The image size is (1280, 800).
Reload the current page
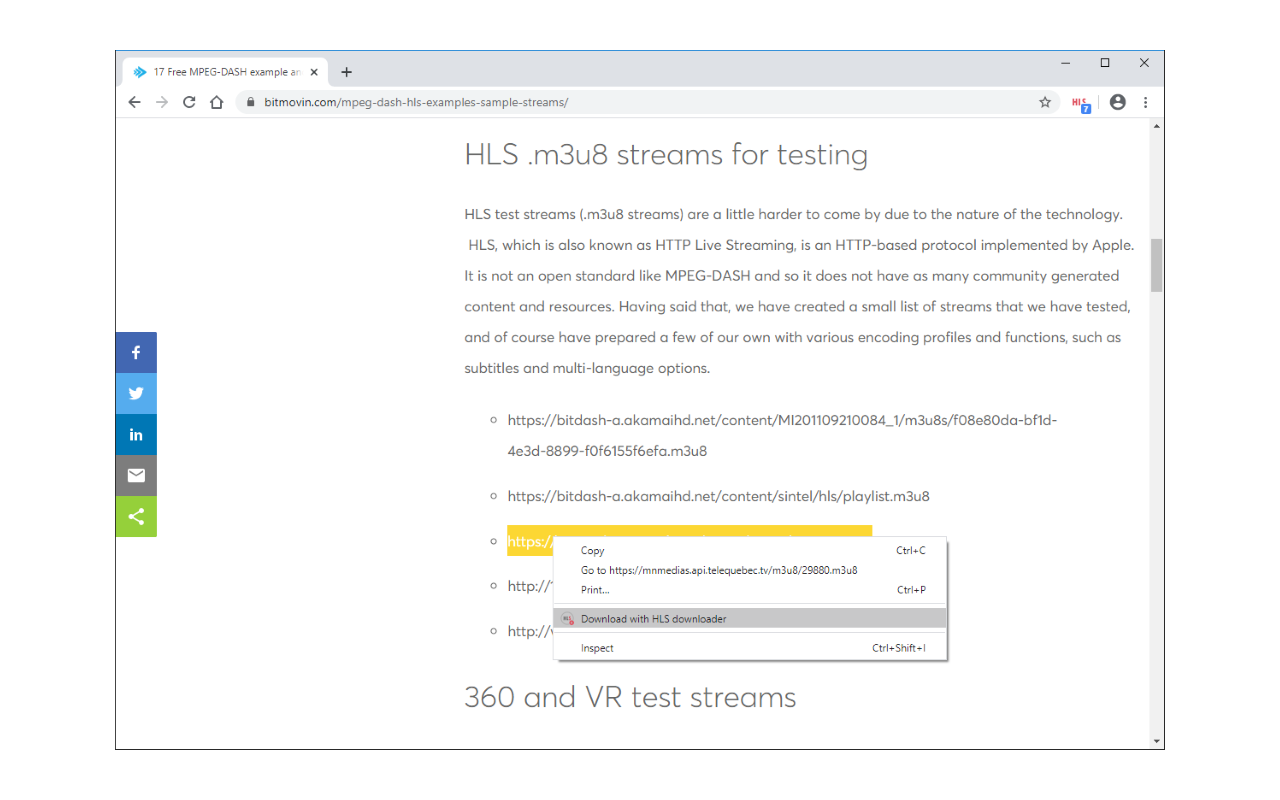[x=189, y=101]
